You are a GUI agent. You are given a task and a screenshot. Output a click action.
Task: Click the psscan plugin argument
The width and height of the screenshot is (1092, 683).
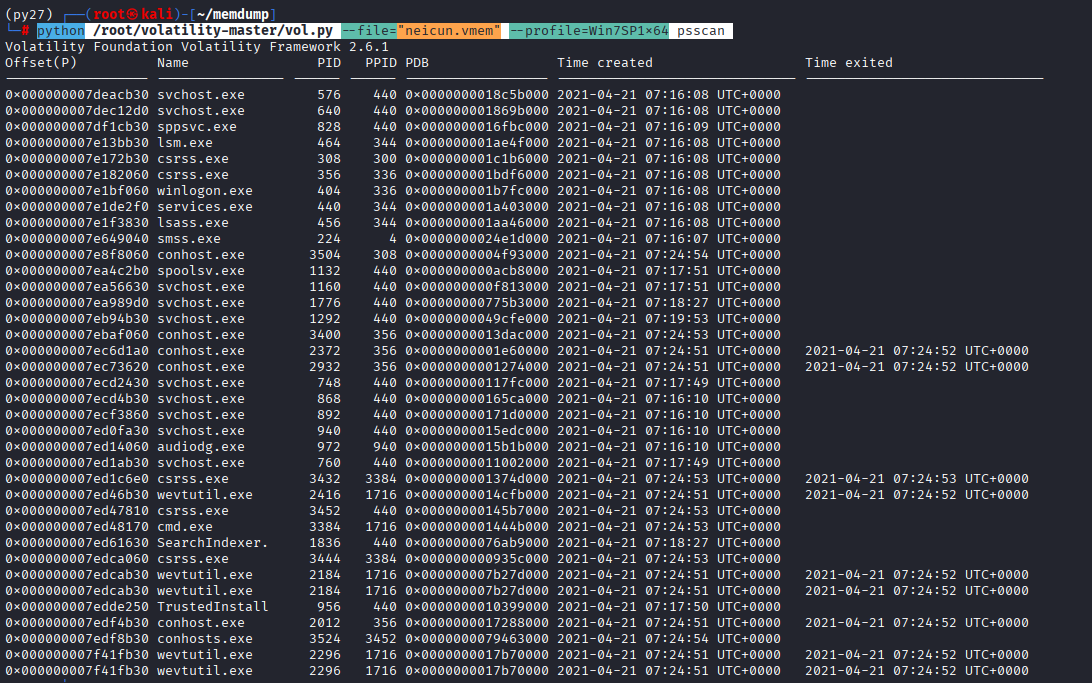(701, 31)
